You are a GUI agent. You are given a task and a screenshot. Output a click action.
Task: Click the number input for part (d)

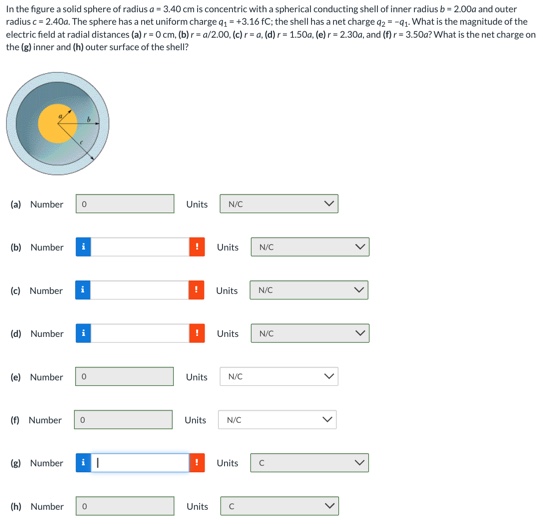point(140,333)
